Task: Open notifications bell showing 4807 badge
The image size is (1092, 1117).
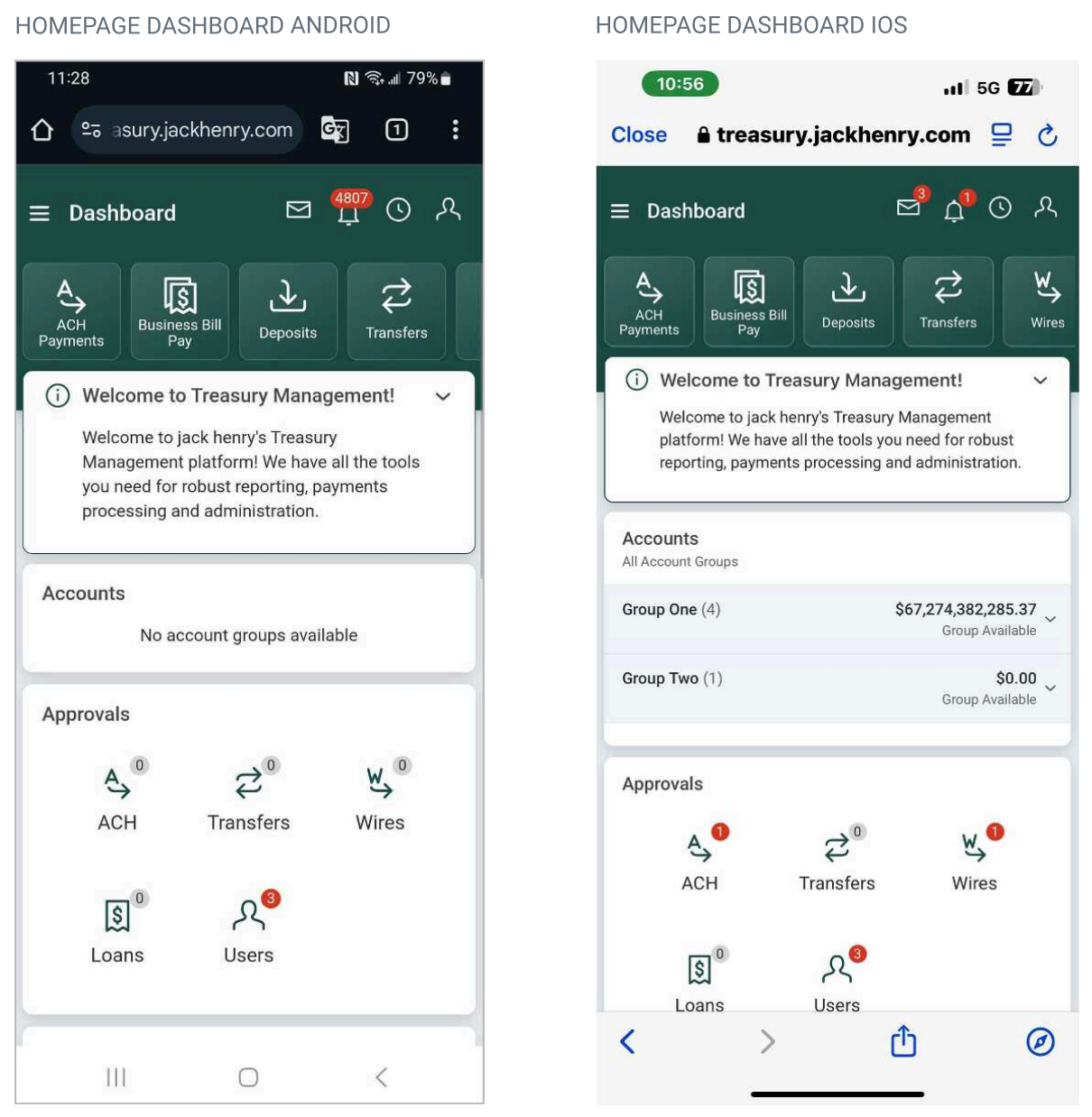Action: click(349, 209)
